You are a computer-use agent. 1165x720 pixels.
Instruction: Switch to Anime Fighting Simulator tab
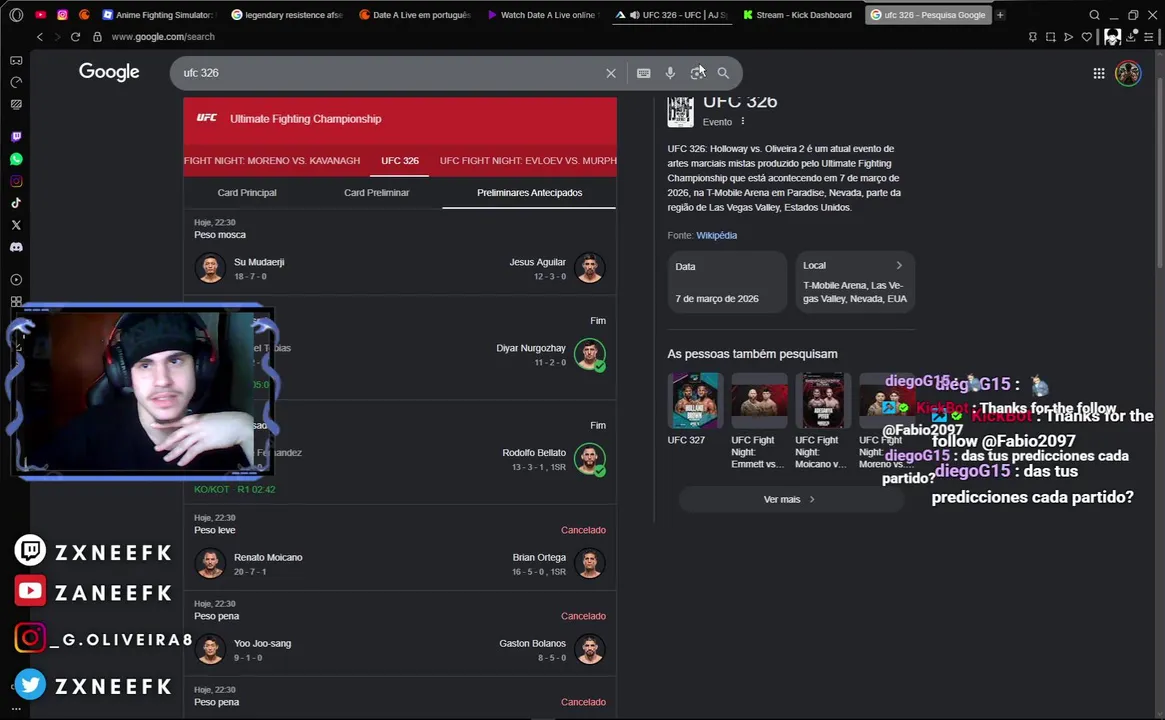coord(158,15)
